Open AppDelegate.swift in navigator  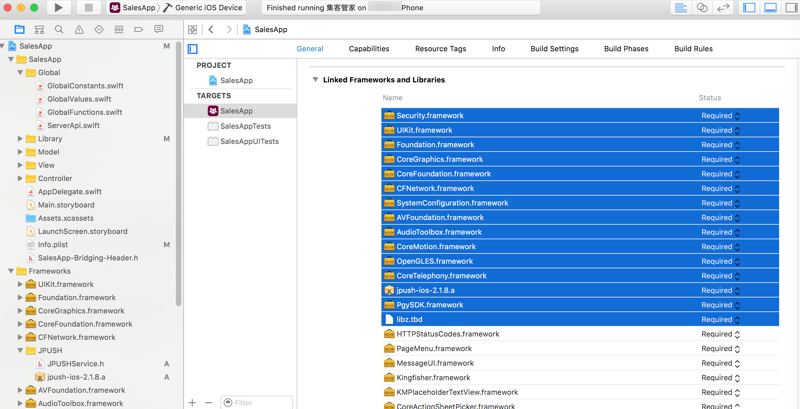click(70, 192)
